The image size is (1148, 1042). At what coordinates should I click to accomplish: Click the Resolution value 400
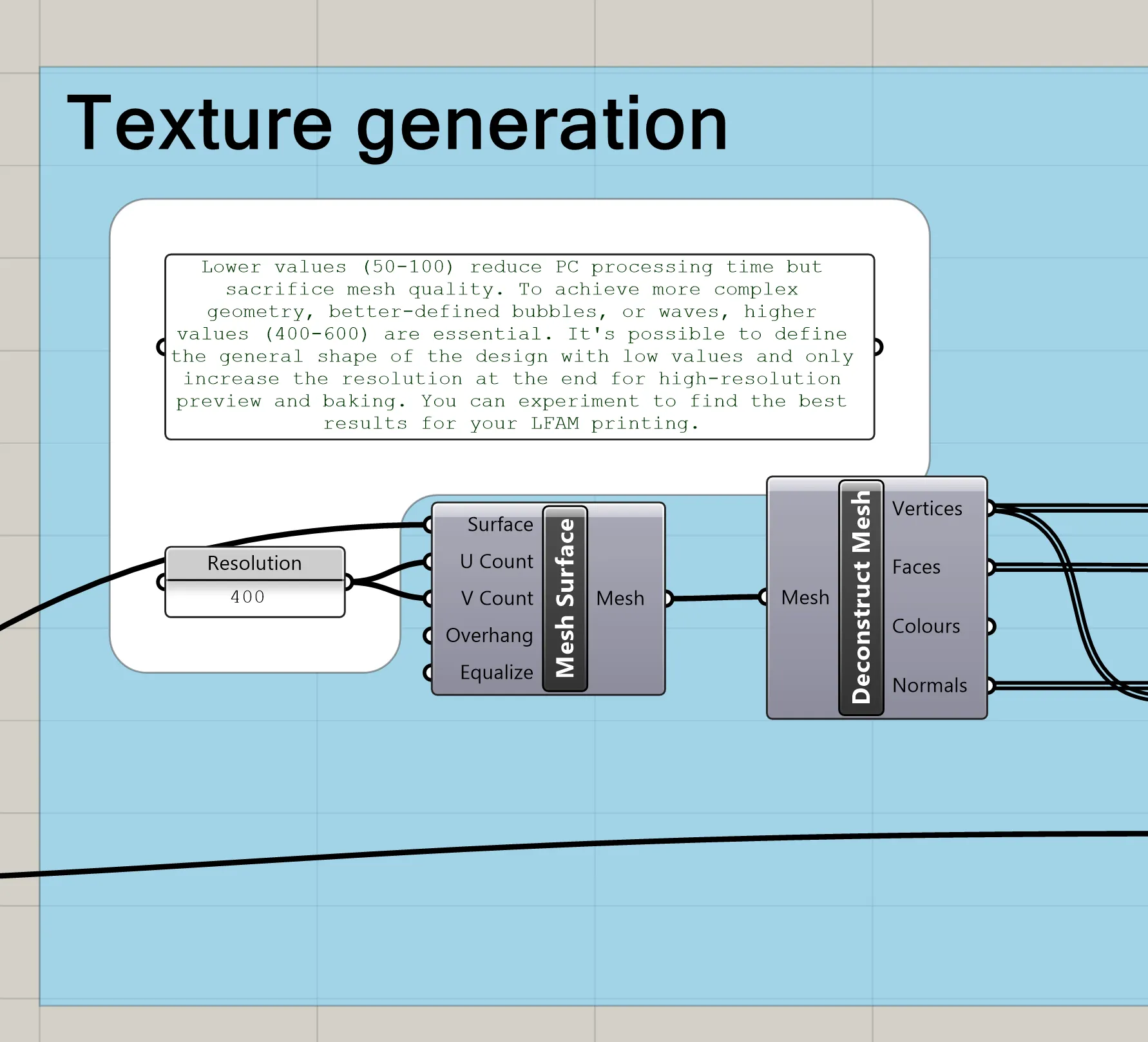pyautogui.click(x=248, y=597)
